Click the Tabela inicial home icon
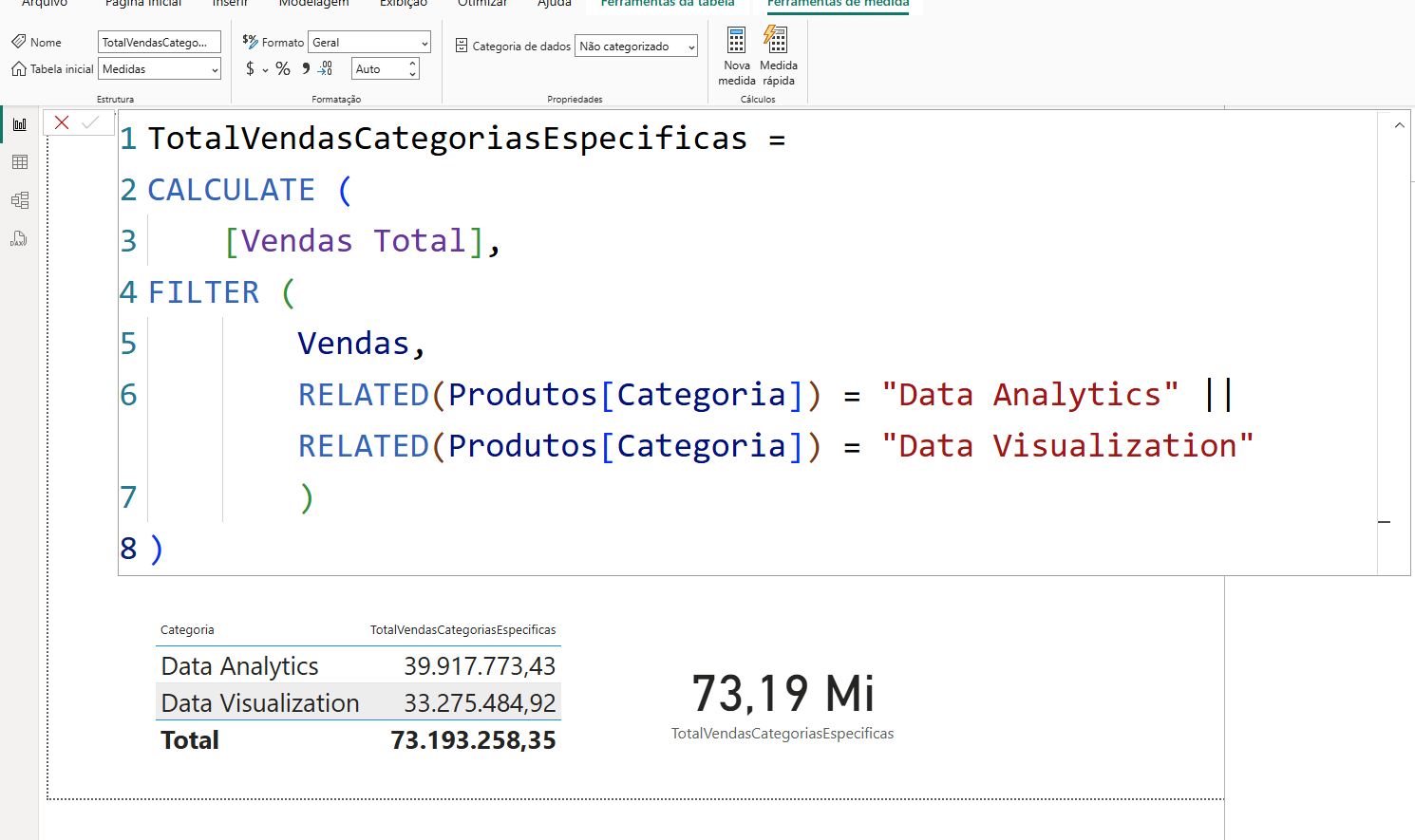 pos(19,68)
